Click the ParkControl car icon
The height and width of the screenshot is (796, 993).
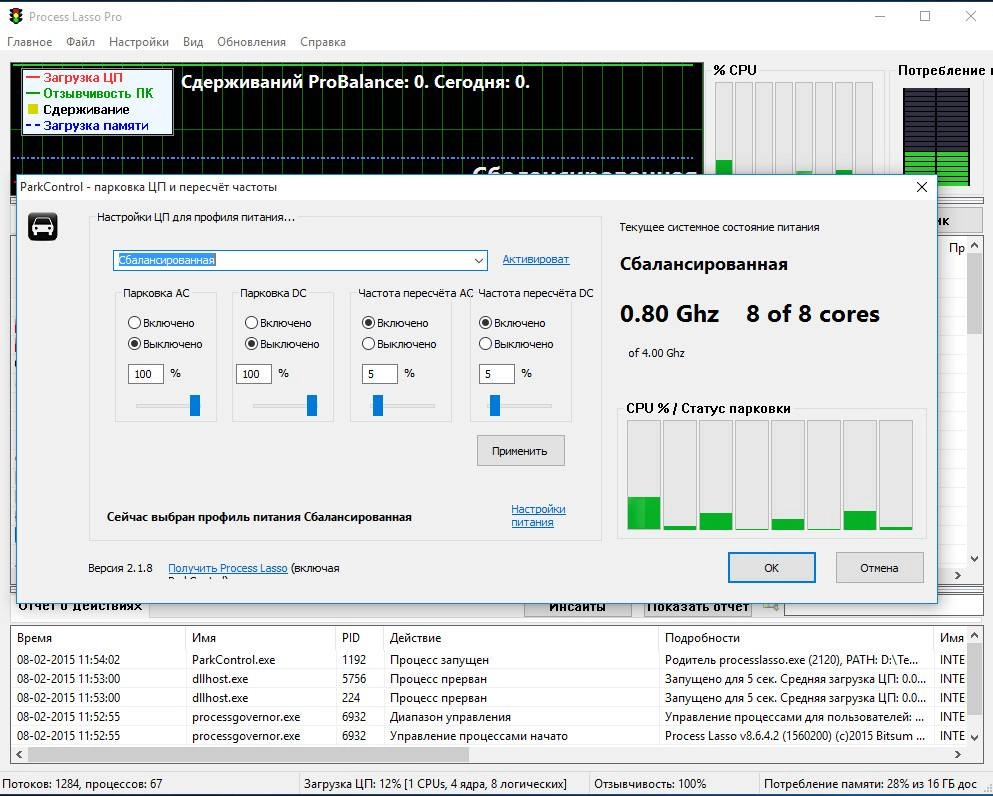pyautogui.click(x=43, y=226)
